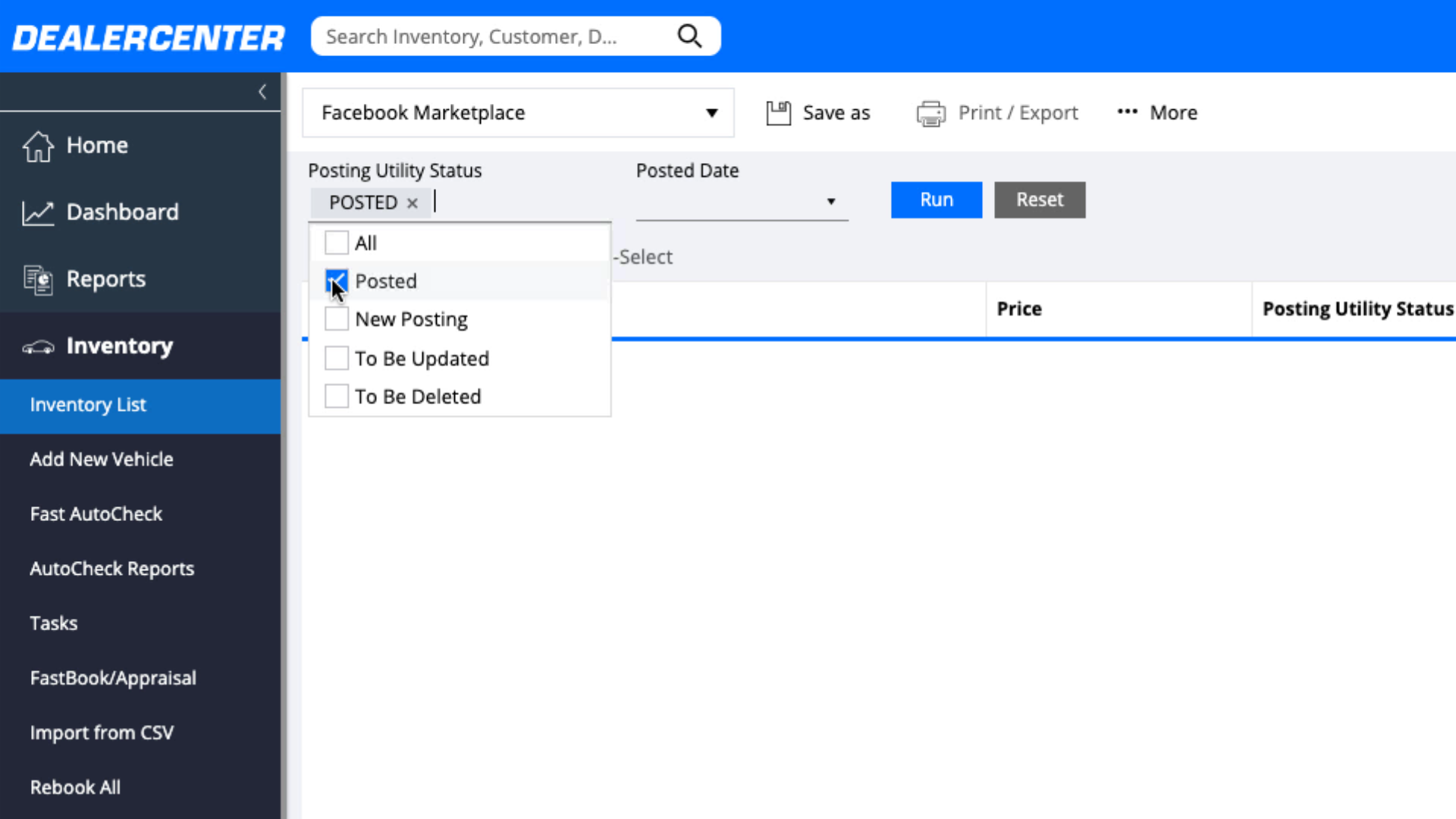The height and width of the screenshot is (819, 1456).
Task: Select Inventory List in the sidebar
Action: point(140,406)
